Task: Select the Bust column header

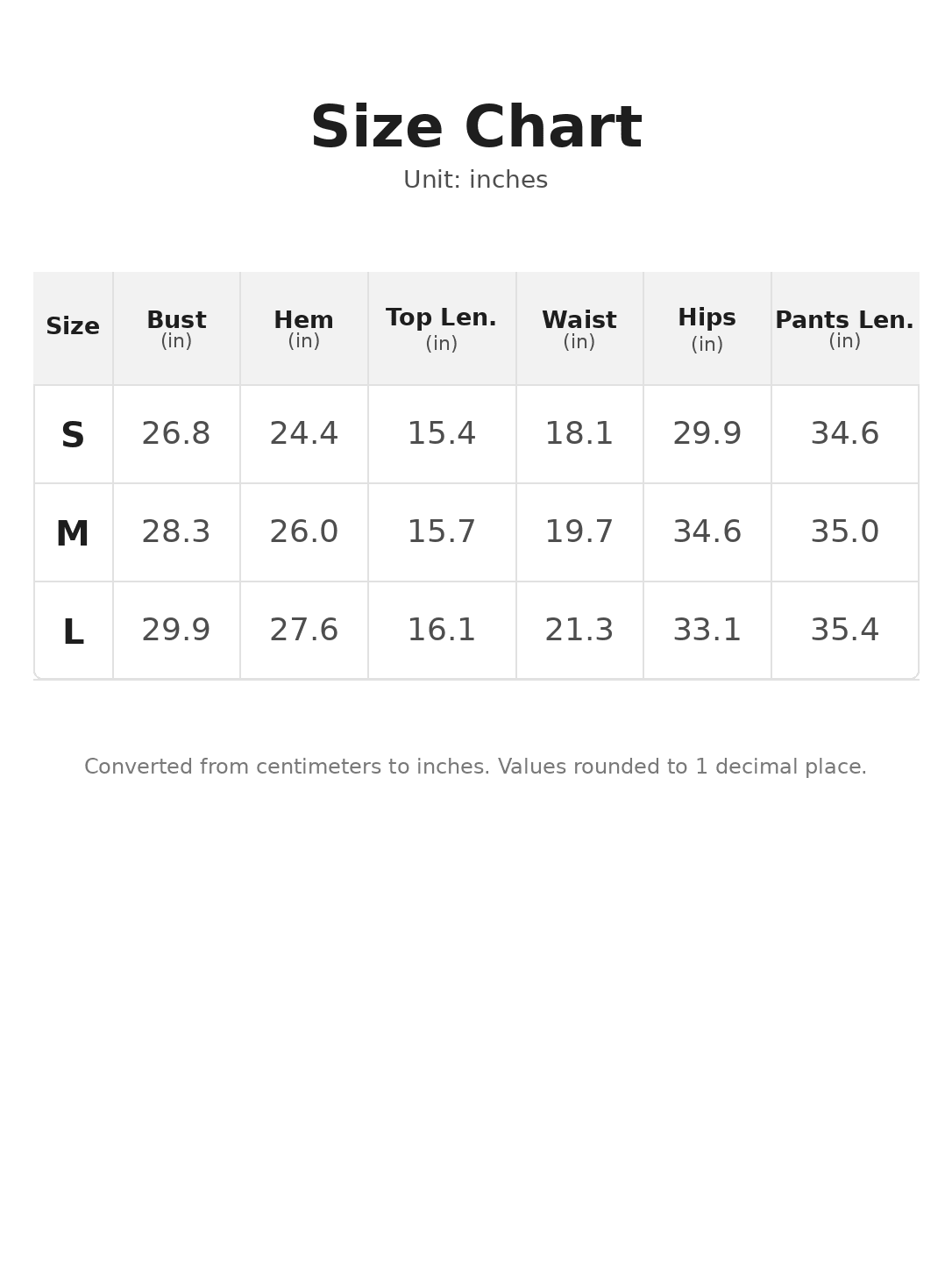Action: click(176, 329)
